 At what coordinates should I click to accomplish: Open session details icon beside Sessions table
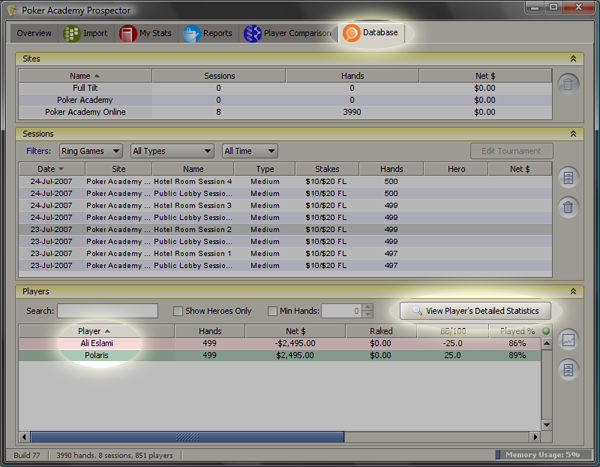pyautogui.click(x=568, y=178)
